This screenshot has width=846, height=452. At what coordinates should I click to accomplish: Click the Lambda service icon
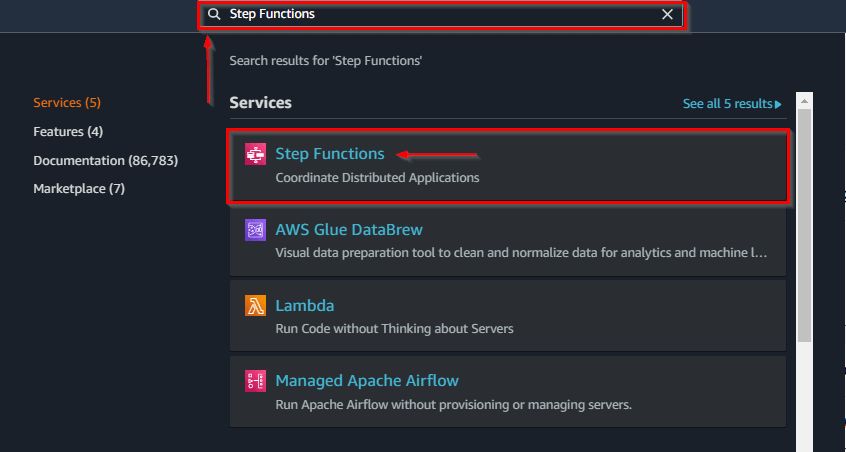[x=255, y=306]
